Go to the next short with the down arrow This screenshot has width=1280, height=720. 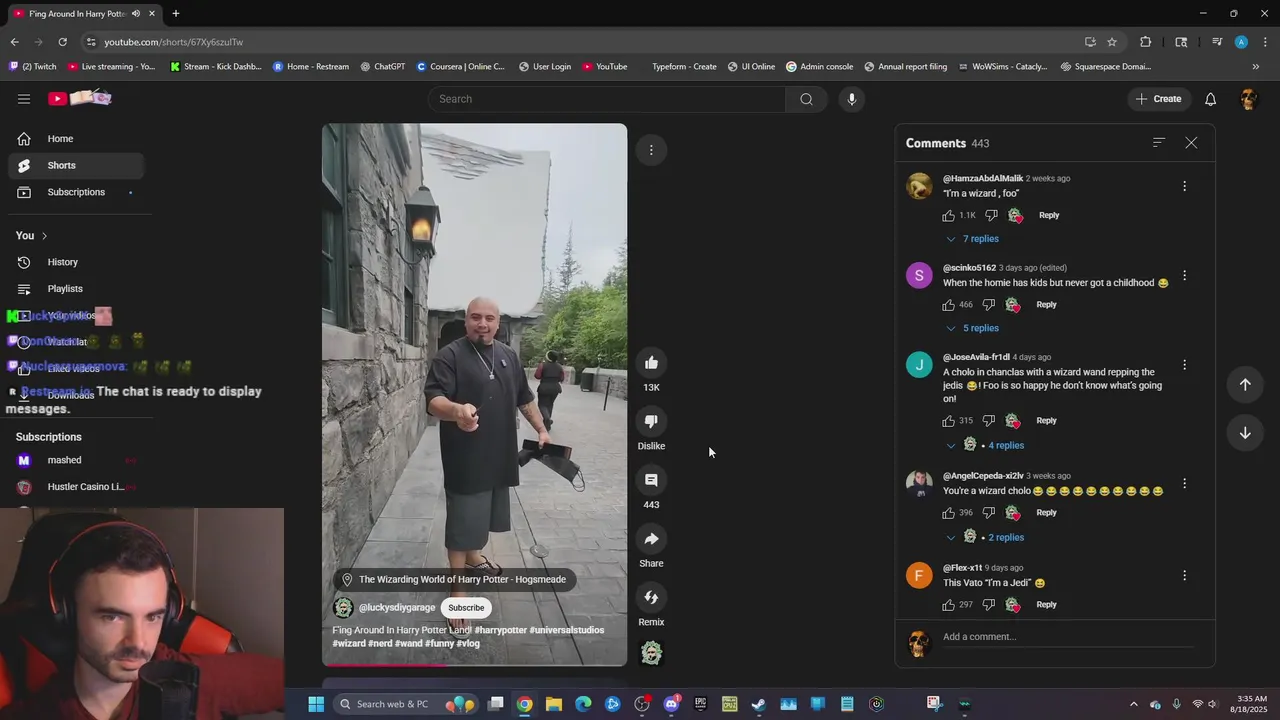pos(1245,433)
